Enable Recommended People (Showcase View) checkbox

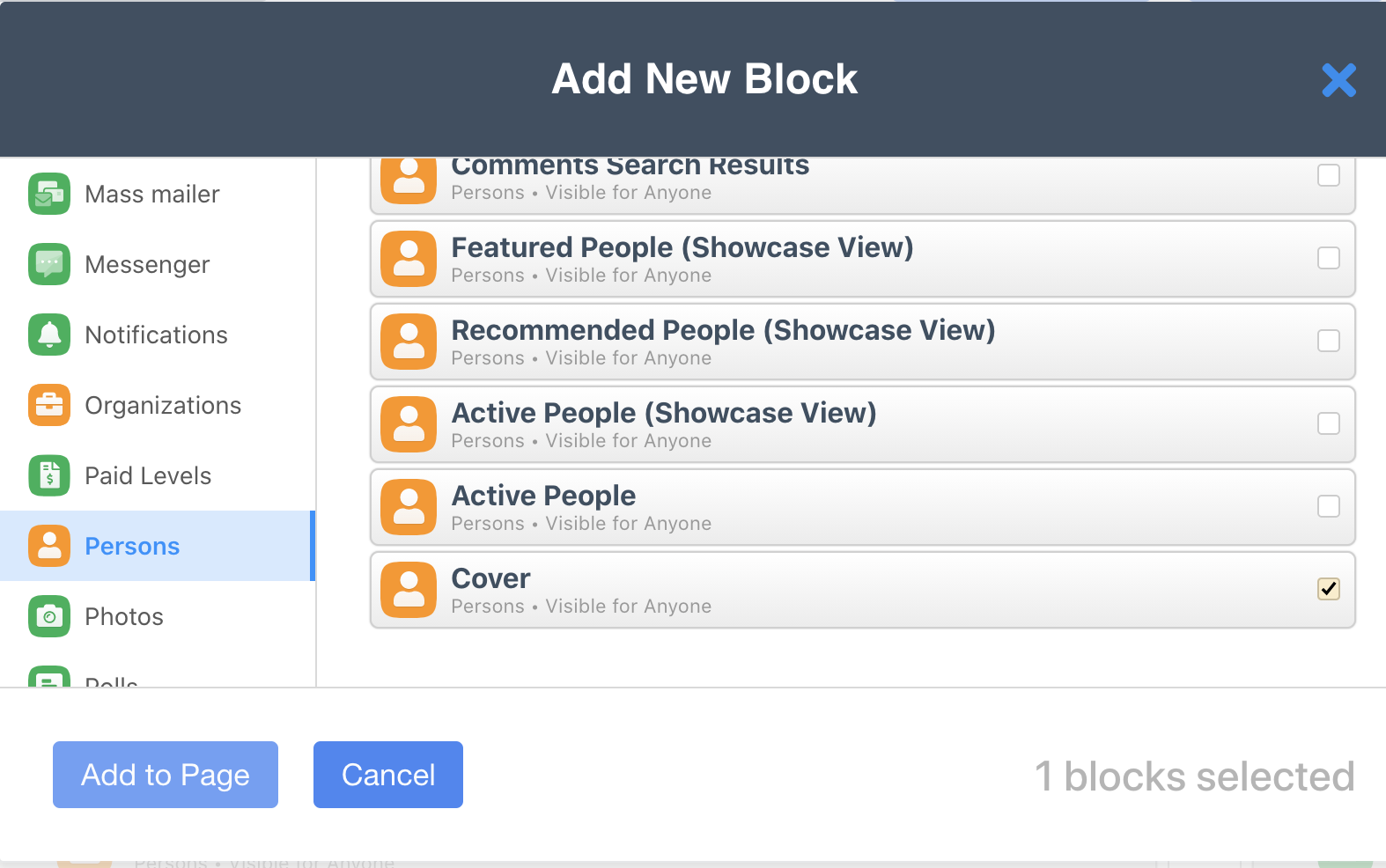pyautogui.click(x=1329, y=341)
